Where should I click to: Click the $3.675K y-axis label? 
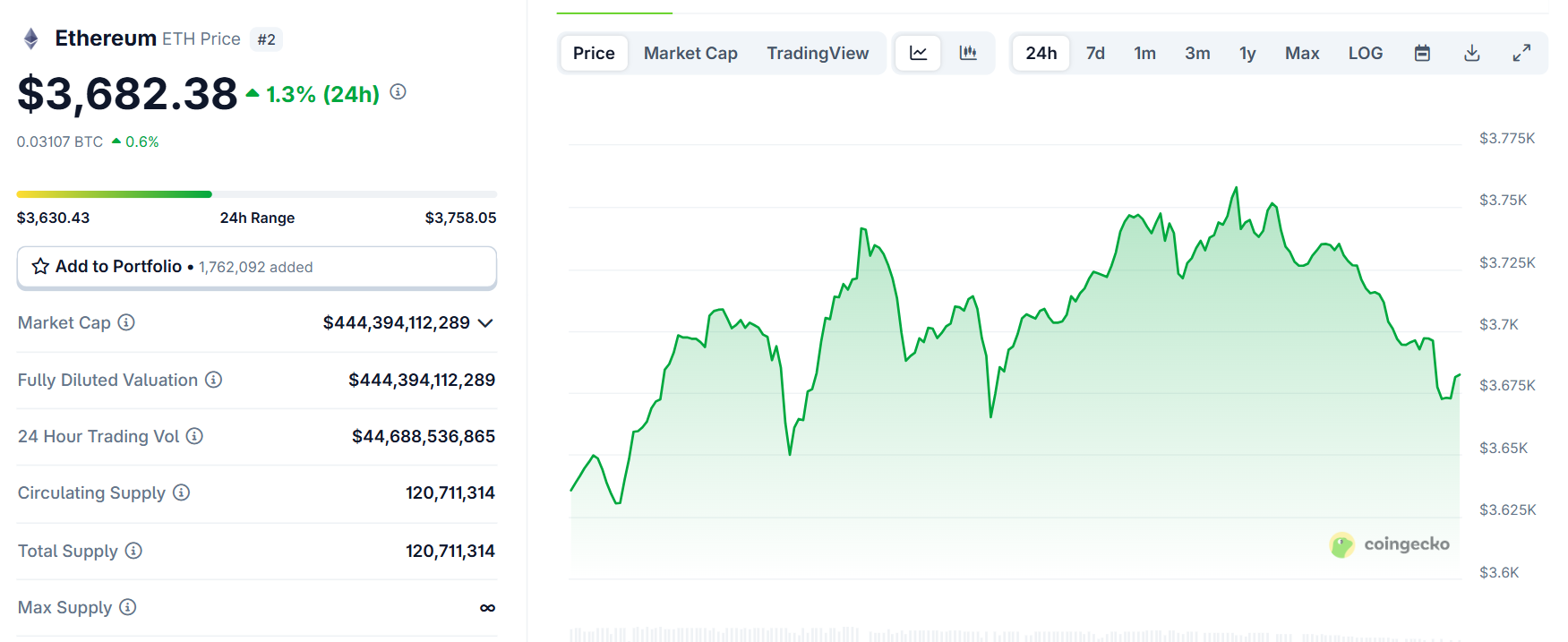pos(1507,385)
